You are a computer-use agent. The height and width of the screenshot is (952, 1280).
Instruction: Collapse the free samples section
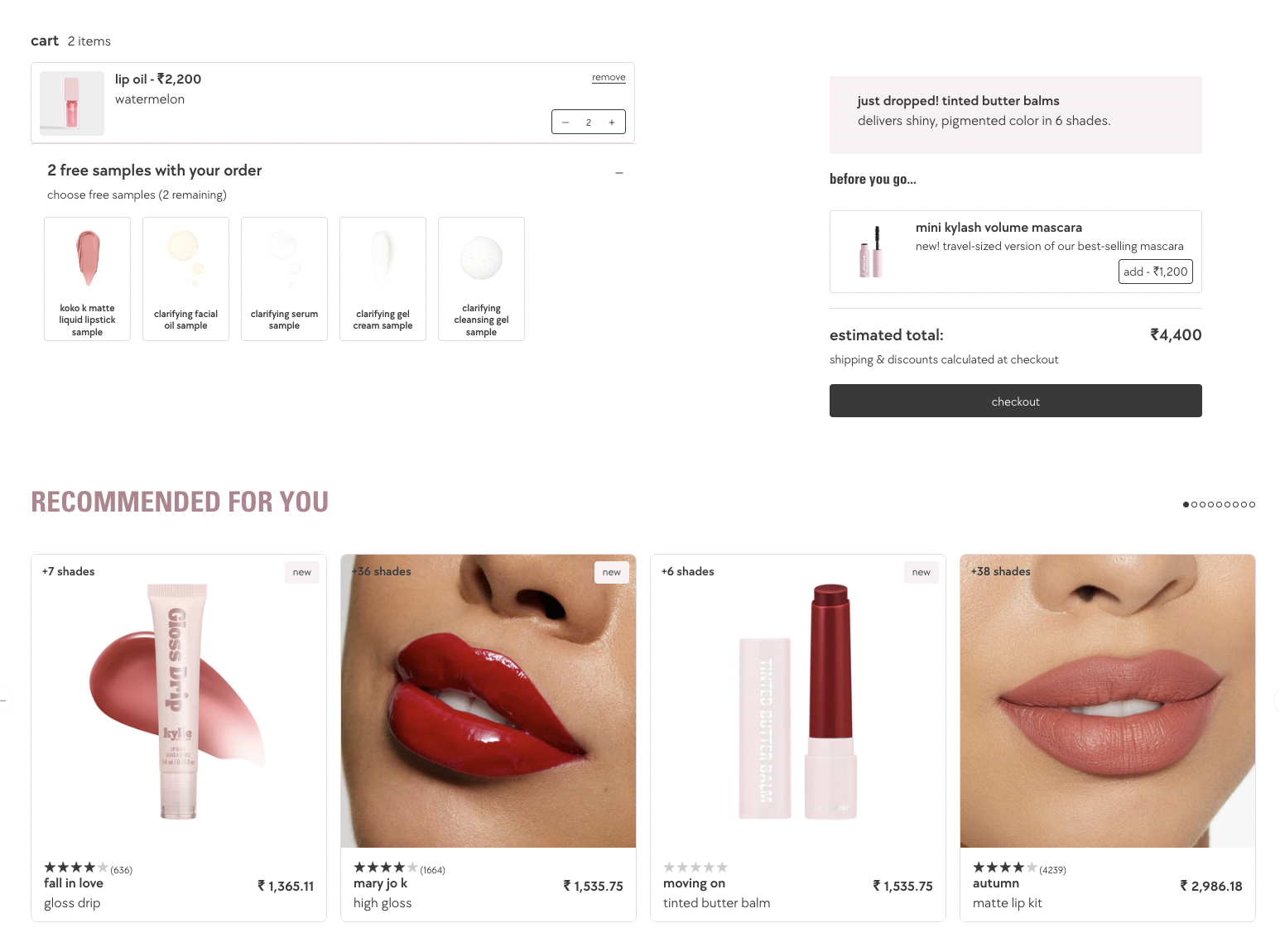619,173
